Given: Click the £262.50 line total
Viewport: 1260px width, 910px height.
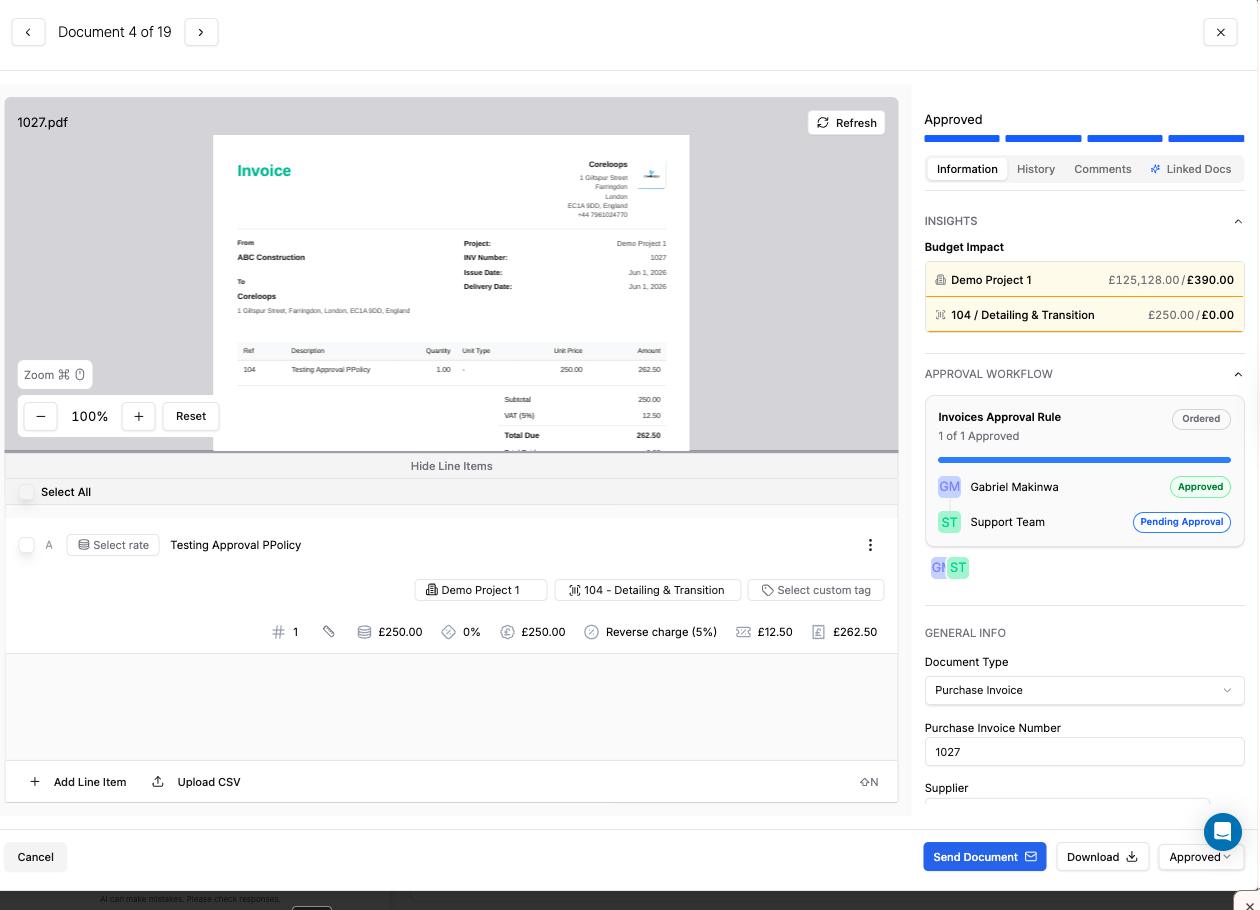Looking at the screenshot, I should tap(854, 632).
